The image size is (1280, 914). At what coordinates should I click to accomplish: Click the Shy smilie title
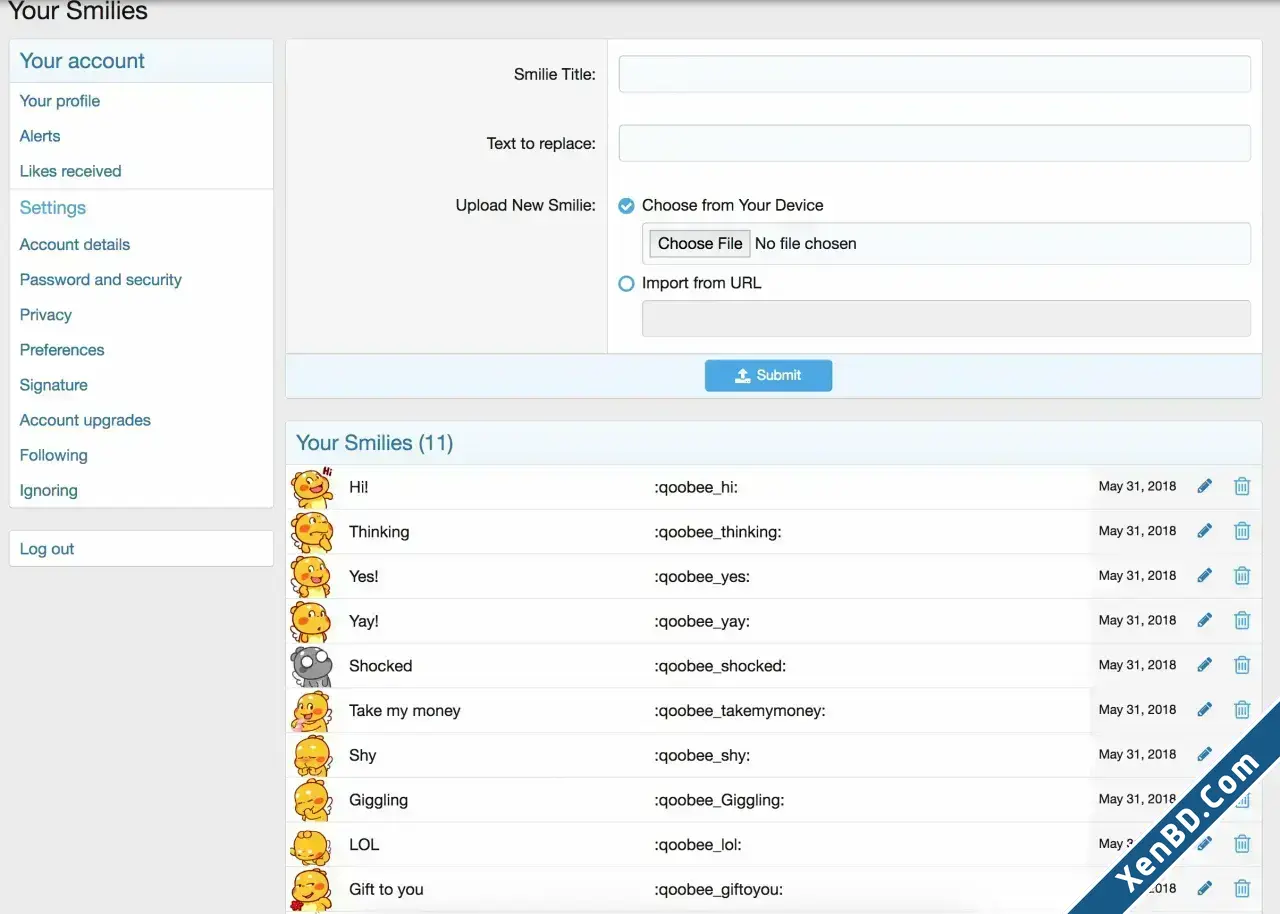pos(362,755)
